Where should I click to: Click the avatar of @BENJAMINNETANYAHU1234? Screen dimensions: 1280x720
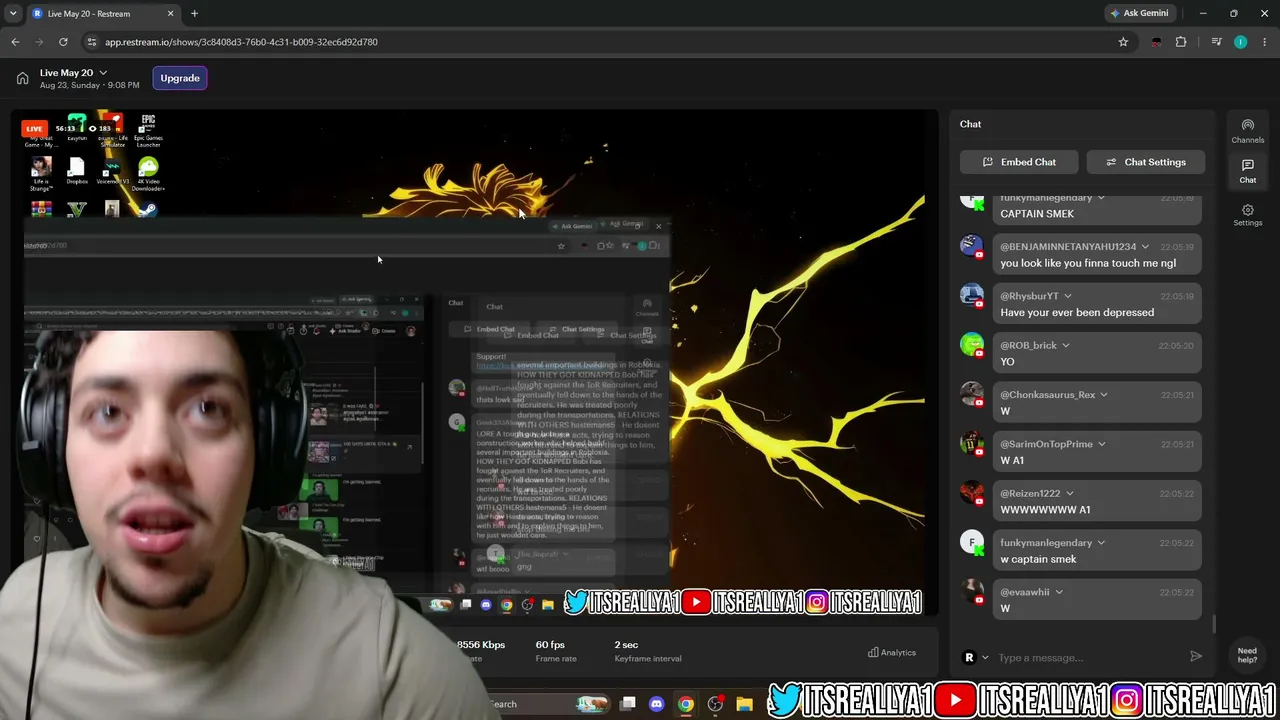click(972, 247)
